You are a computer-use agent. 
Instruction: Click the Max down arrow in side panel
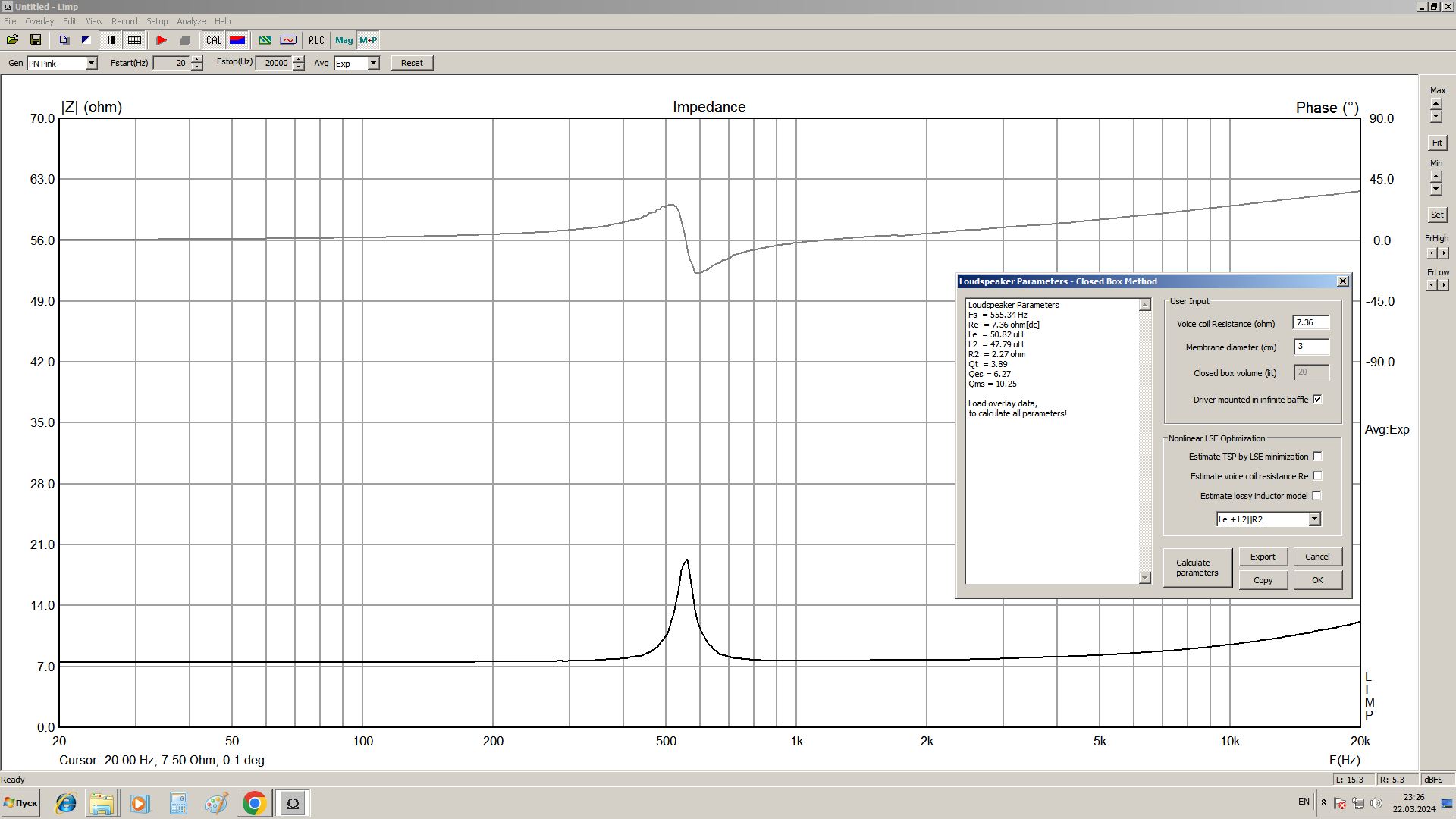point(1436,116)
